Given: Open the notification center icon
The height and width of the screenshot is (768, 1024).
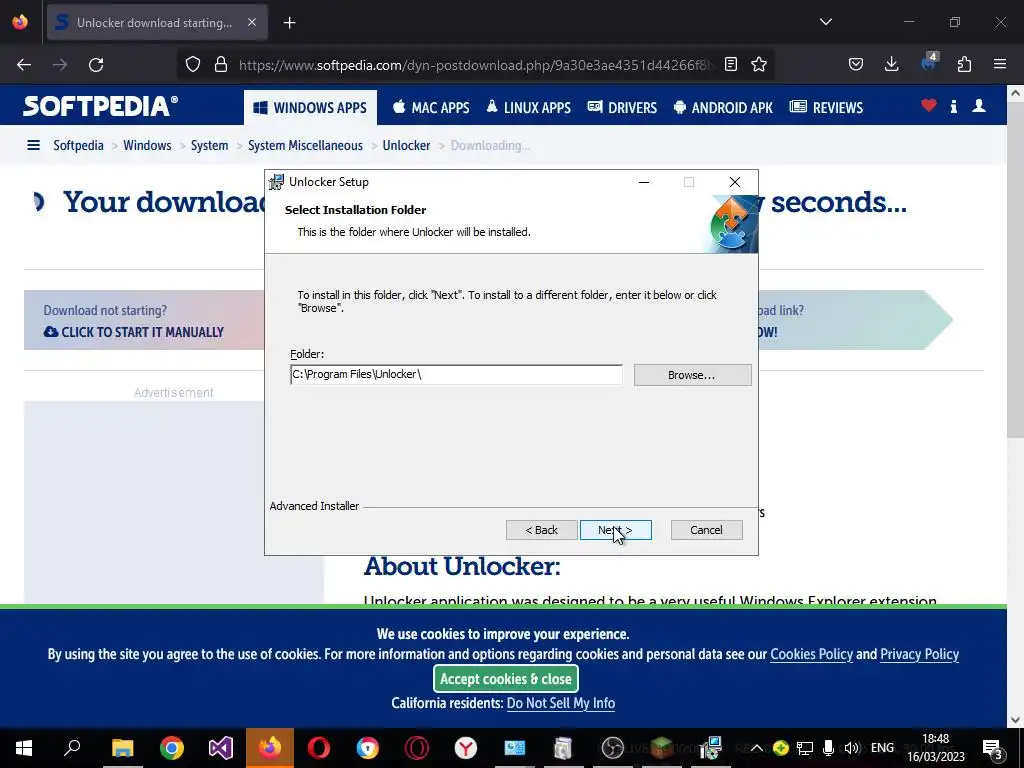Looking at the screenshot, I should 992,748.
